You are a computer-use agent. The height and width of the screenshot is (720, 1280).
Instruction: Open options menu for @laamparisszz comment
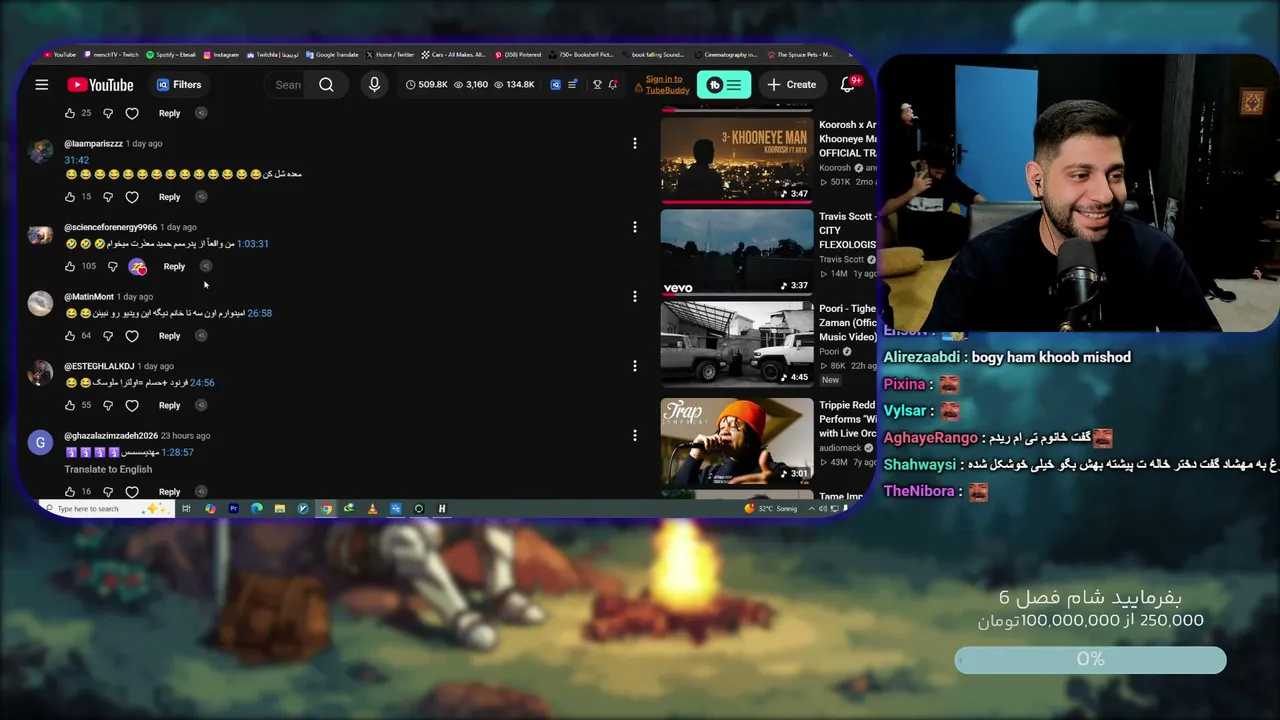tap(634, 144)
